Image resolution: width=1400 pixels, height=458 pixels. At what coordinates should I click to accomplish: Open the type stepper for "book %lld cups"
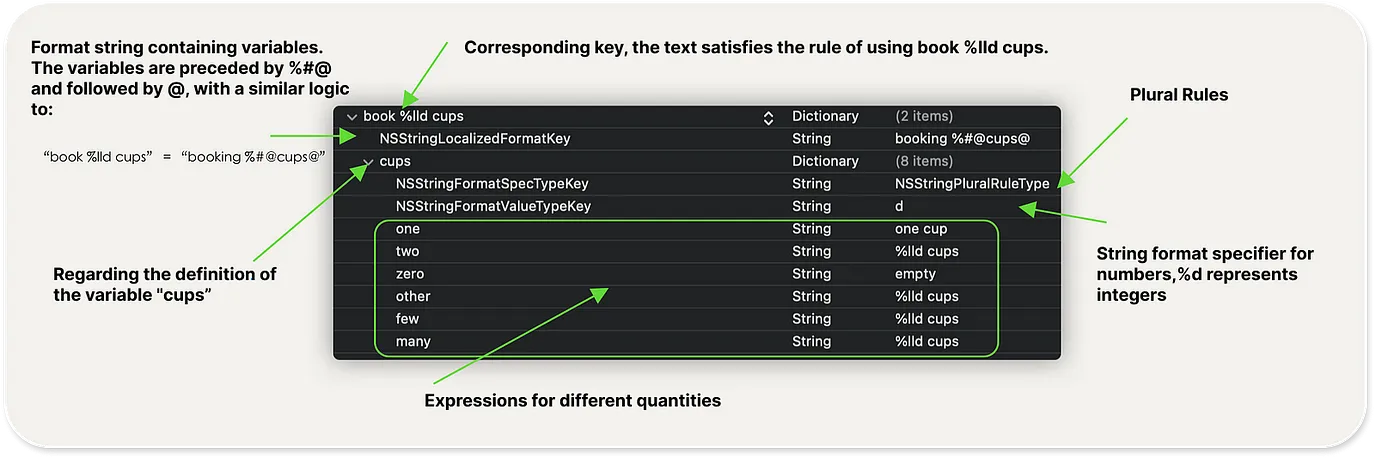768,118
